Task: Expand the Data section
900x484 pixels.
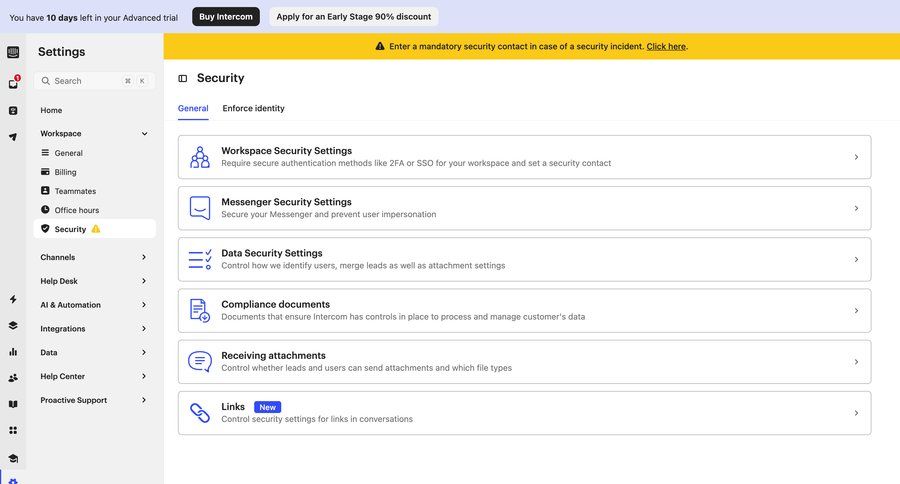Action: pos(144,353)
